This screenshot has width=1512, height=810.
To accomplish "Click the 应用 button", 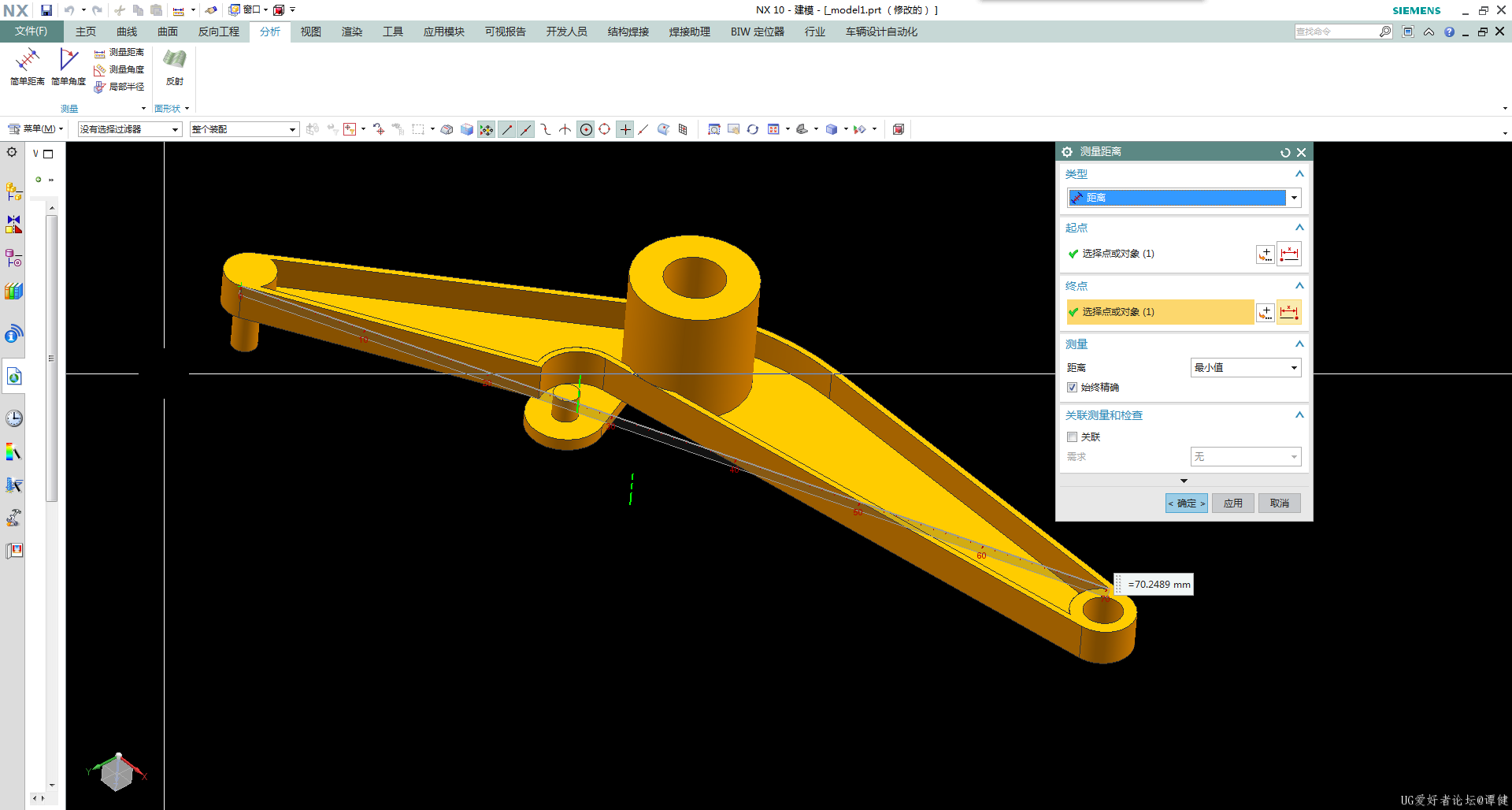I will (1233, 503).
